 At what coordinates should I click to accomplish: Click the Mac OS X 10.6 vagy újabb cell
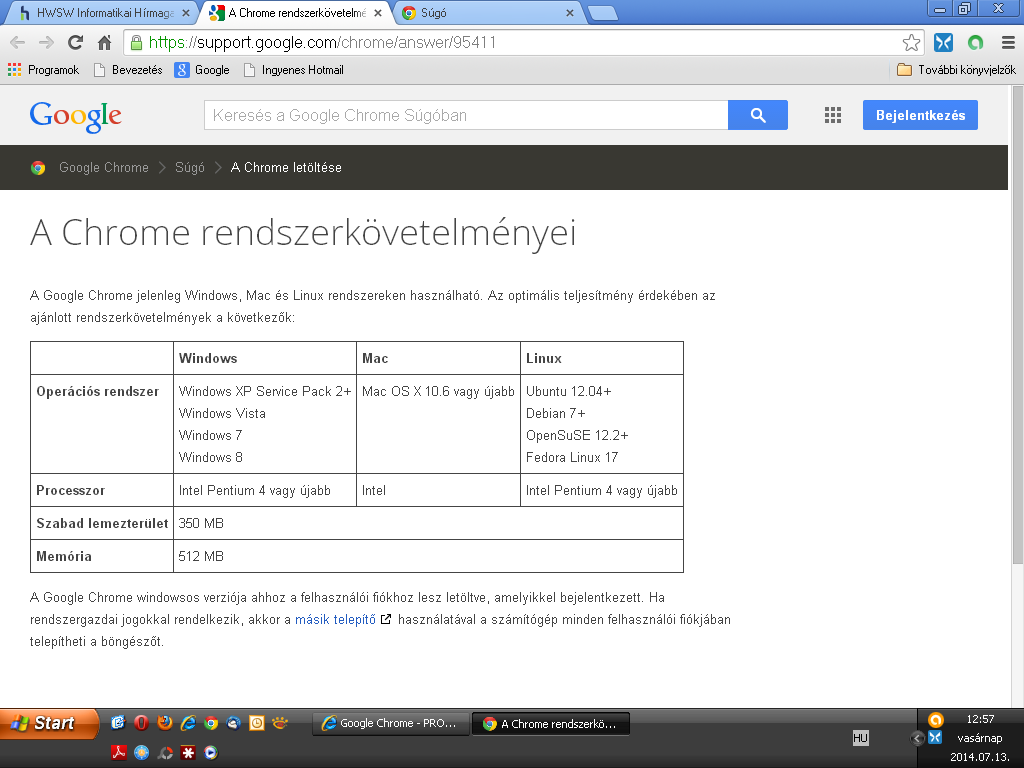[438, 391]
